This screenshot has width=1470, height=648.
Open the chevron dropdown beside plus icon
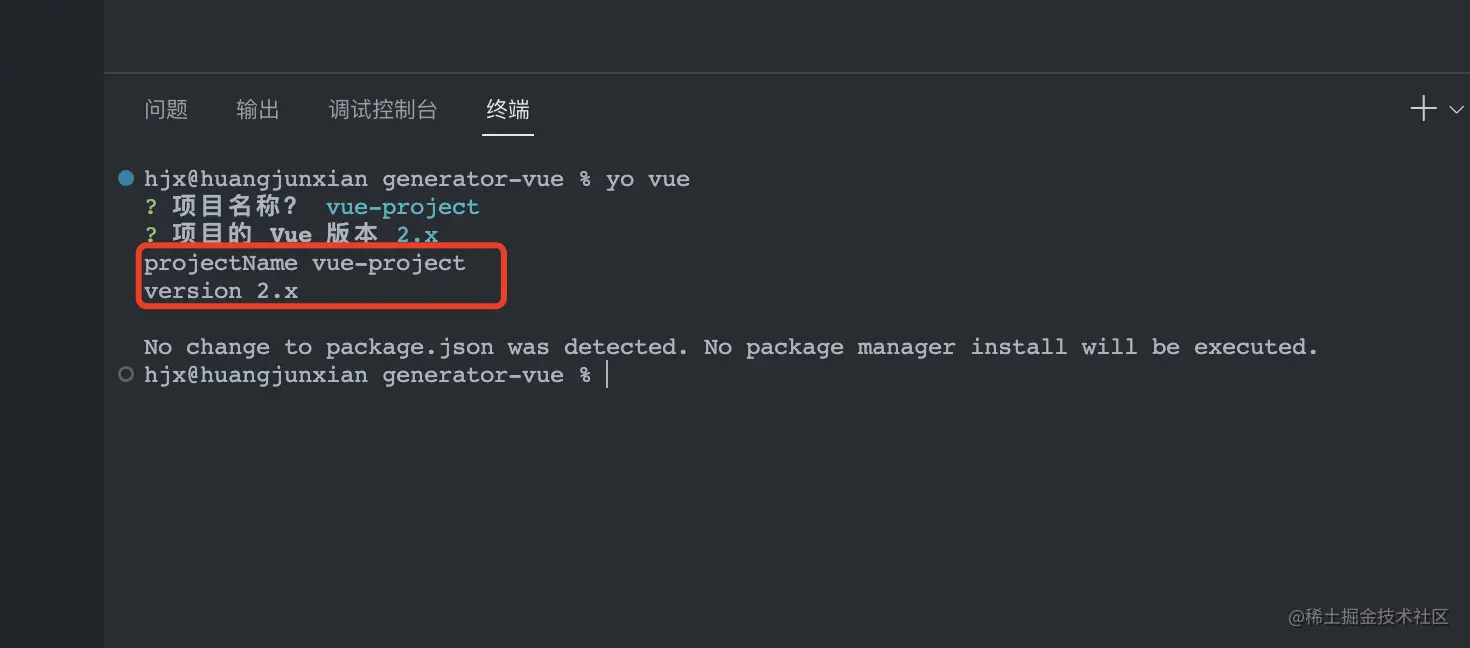pos(1456,110)
